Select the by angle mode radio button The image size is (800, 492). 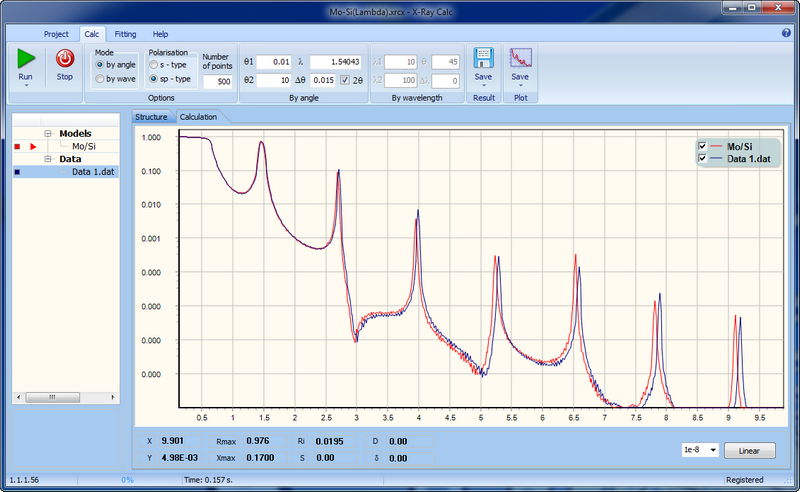coord(100,65)
